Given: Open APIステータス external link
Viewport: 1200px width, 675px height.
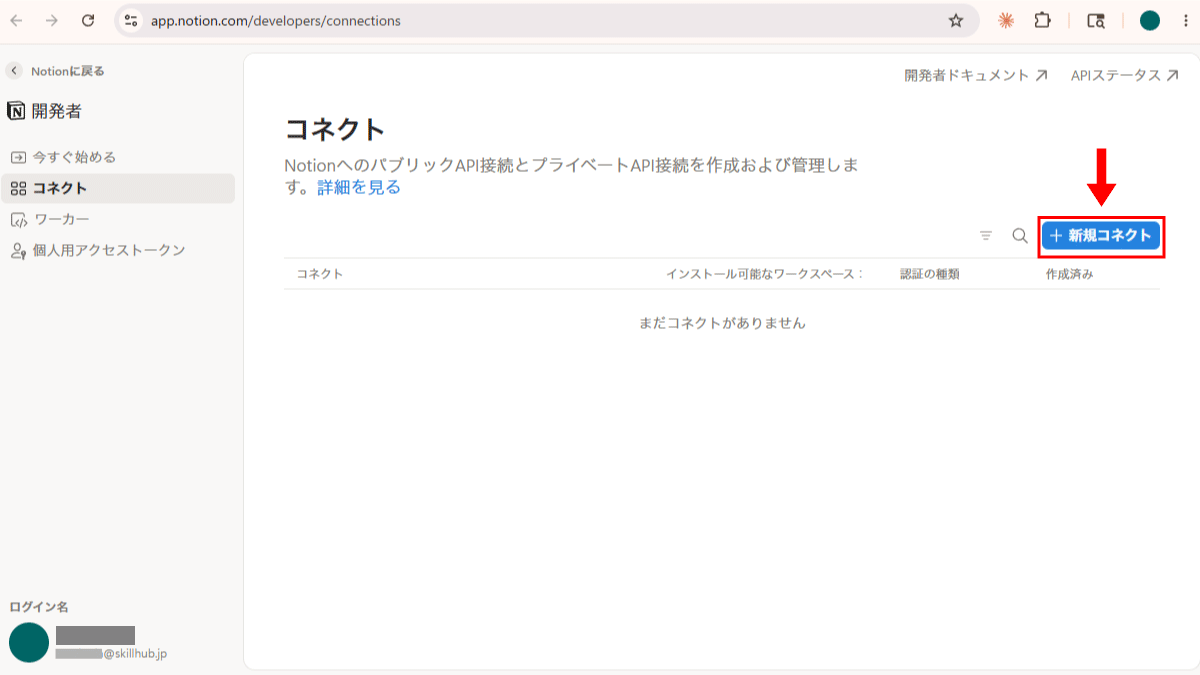Looking at the screenshot, I should 1124,75.
